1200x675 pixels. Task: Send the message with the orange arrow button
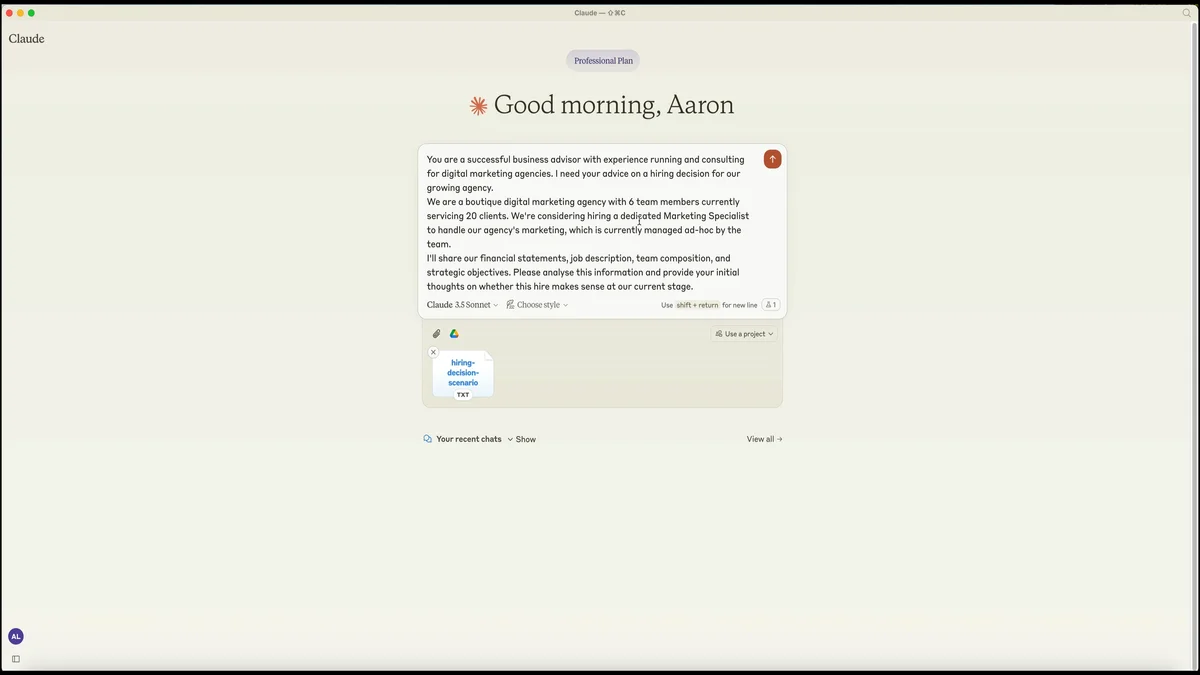click(x=772, y=159)
